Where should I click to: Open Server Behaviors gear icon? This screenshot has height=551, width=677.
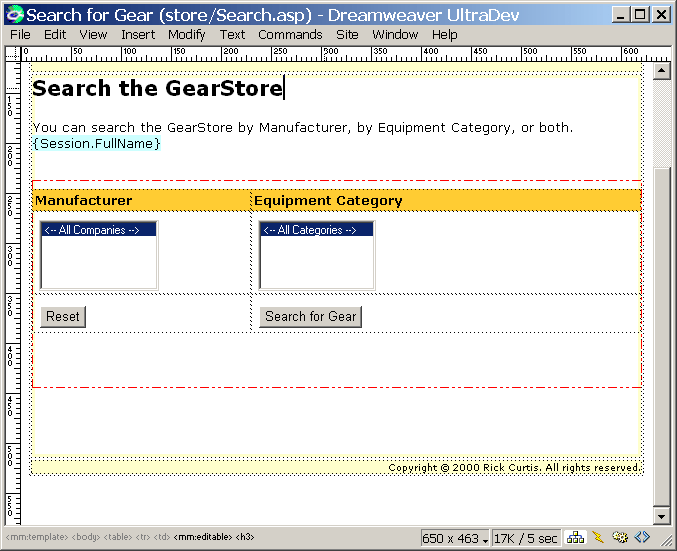(620, 538)
